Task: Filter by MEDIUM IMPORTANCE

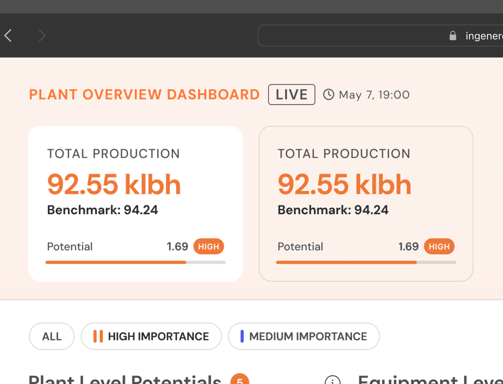Action: [304, 336]
